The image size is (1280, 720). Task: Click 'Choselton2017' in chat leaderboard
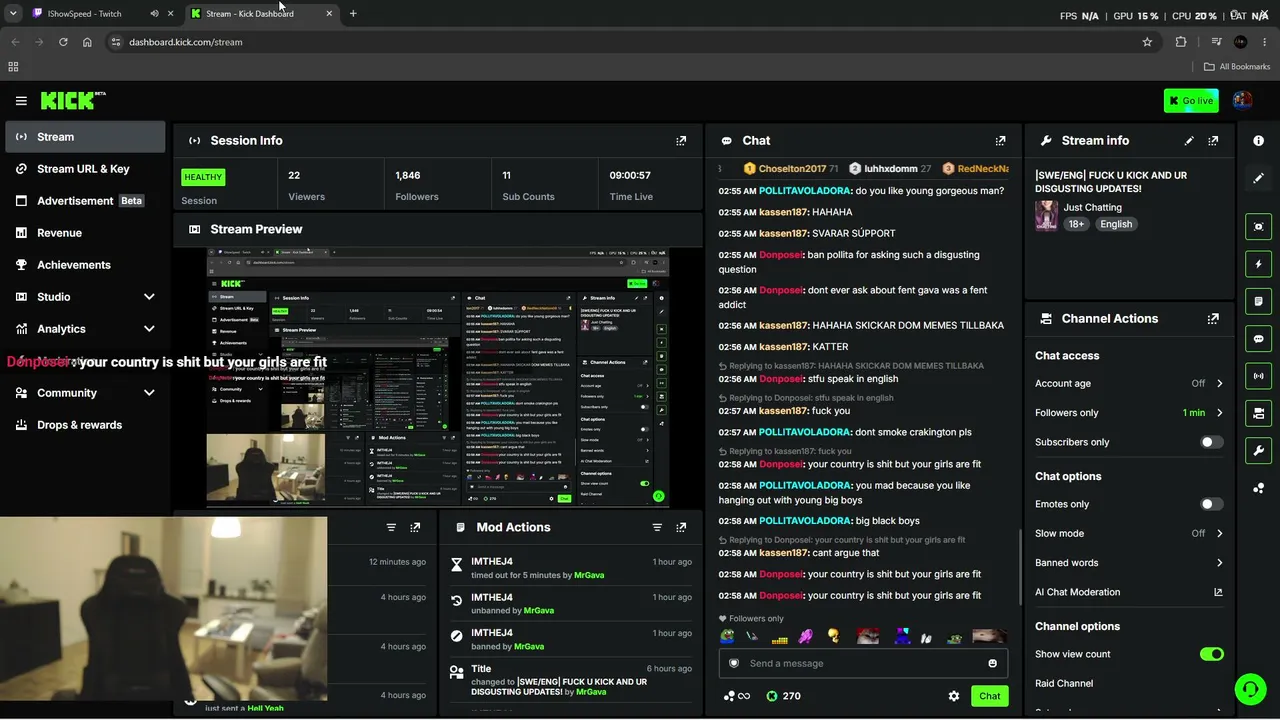[792, 169]
